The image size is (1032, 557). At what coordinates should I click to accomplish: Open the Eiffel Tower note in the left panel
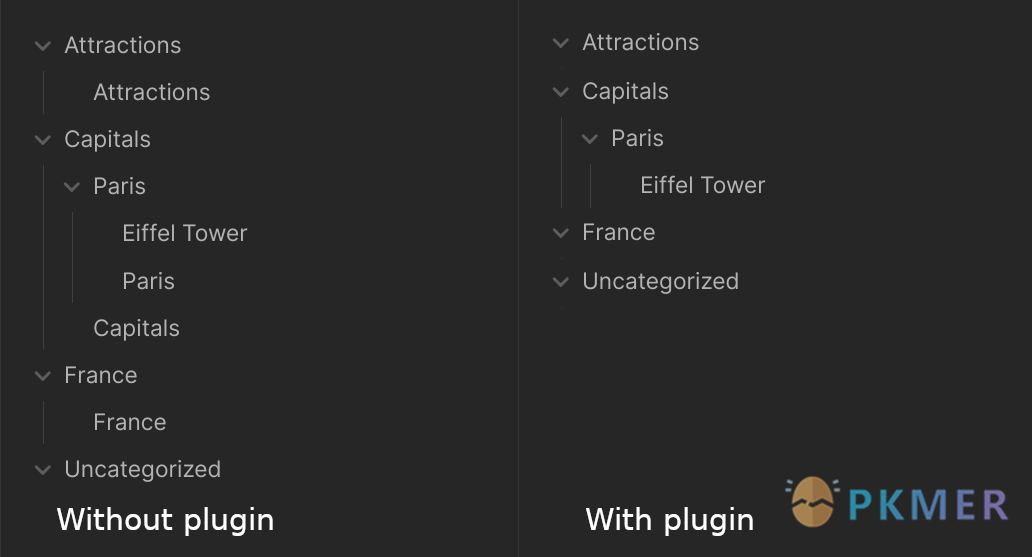pos(185,233)
